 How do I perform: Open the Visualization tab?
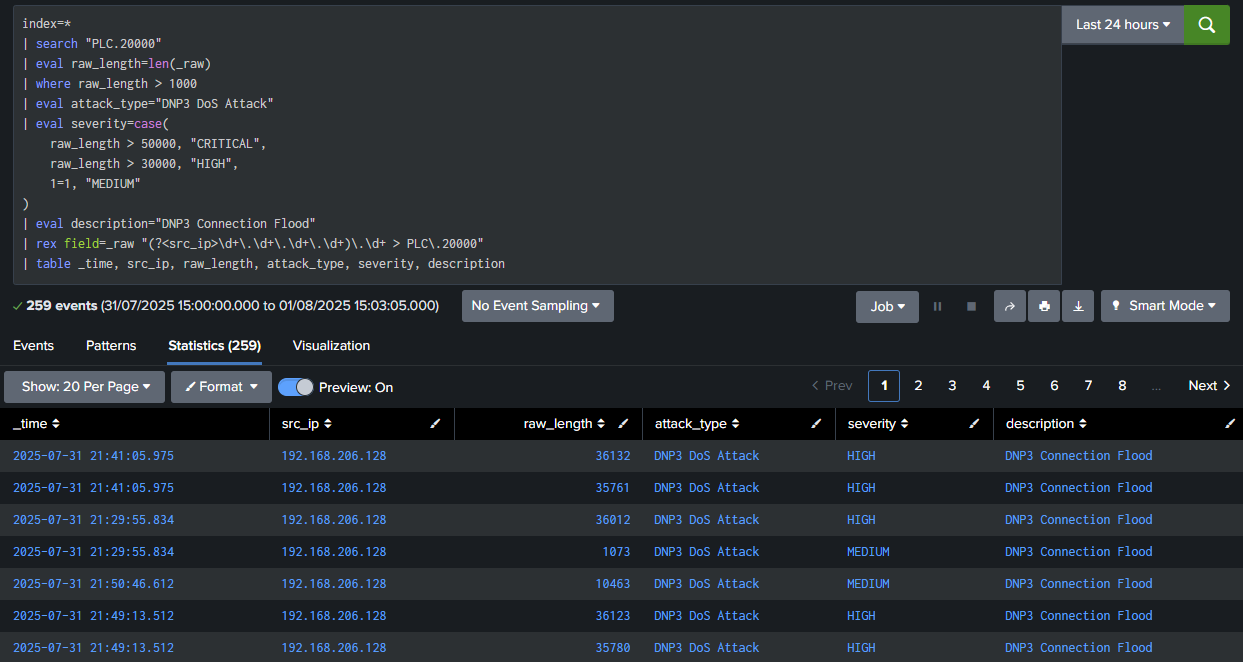[331, 345]
